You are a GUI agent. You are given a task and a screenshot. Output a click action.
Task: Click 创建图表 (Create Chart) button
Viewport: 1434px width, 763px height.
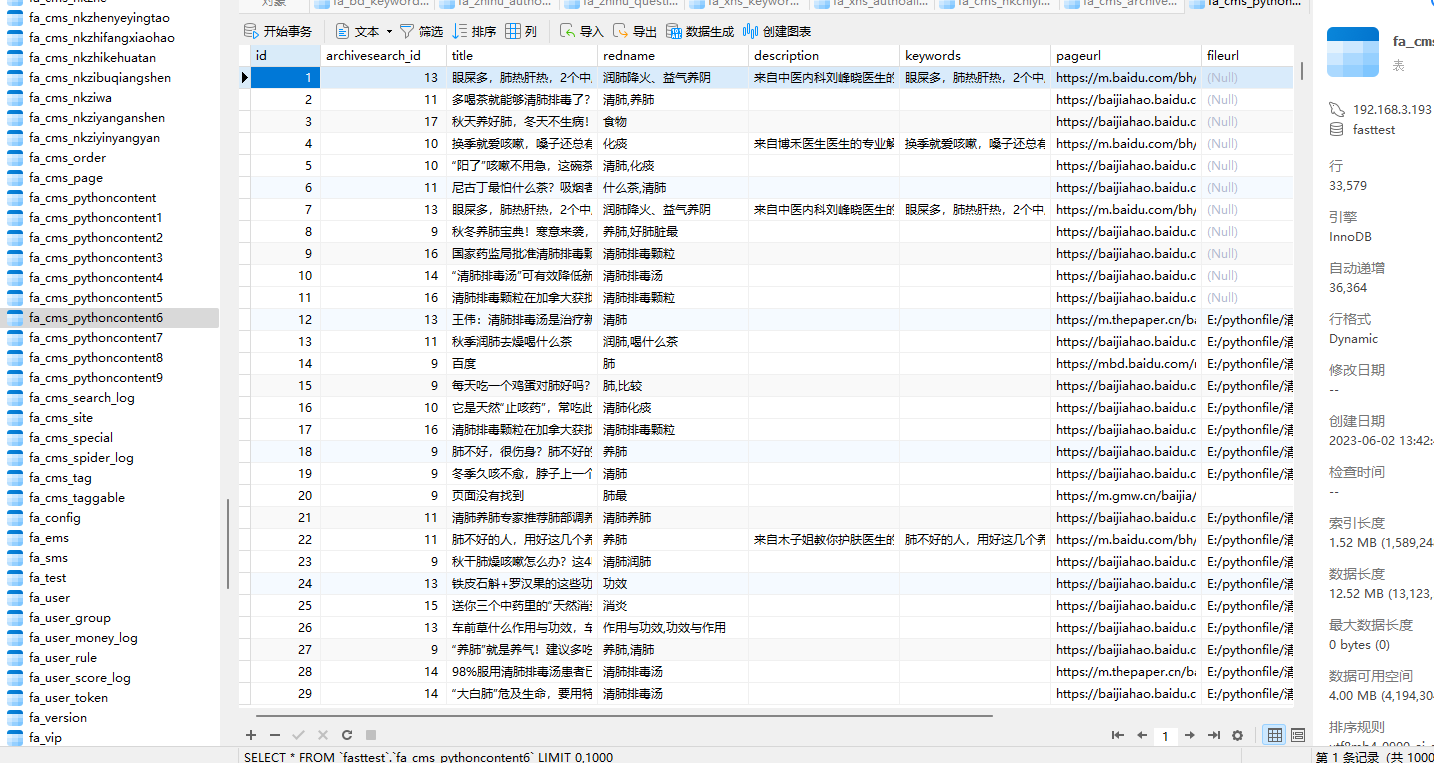(778, 32)
